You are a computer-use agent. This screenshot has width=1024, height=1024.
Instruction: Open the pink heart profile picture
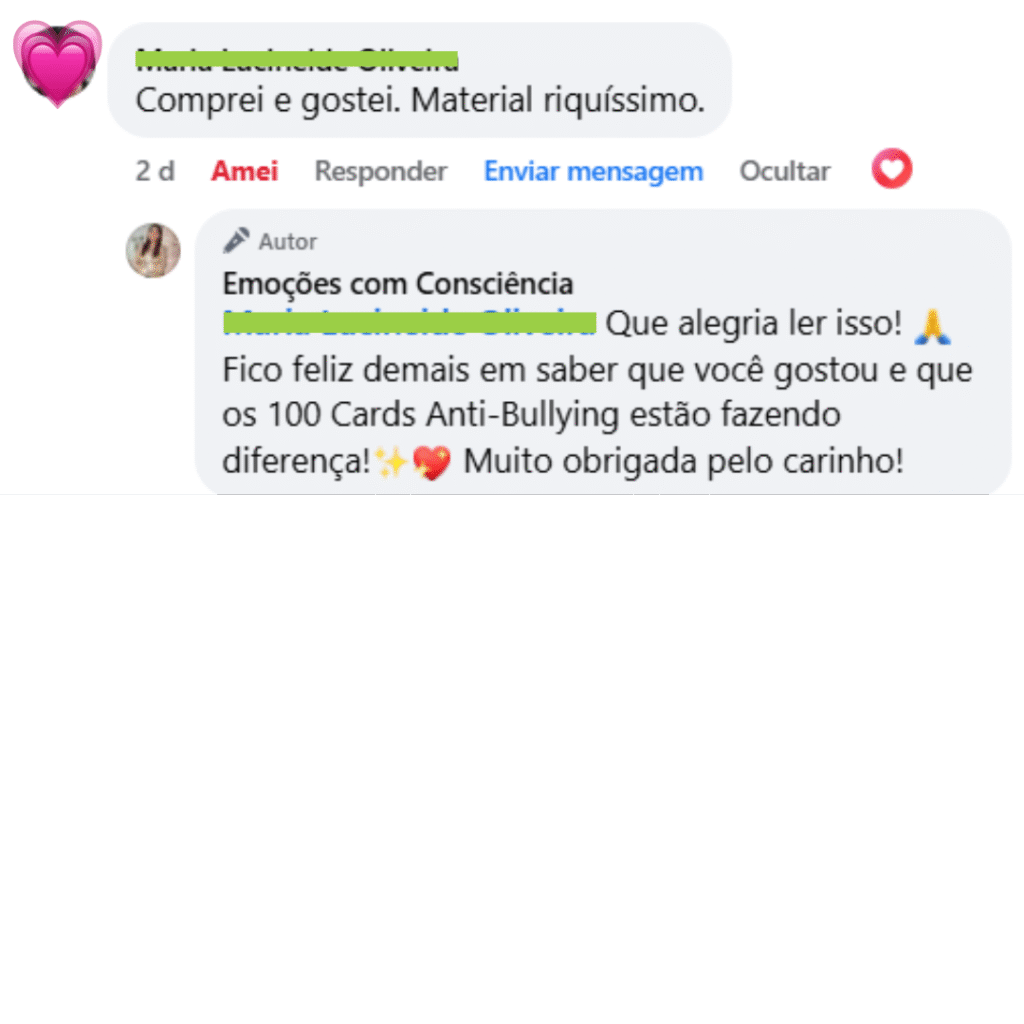(x=57, y=63)
